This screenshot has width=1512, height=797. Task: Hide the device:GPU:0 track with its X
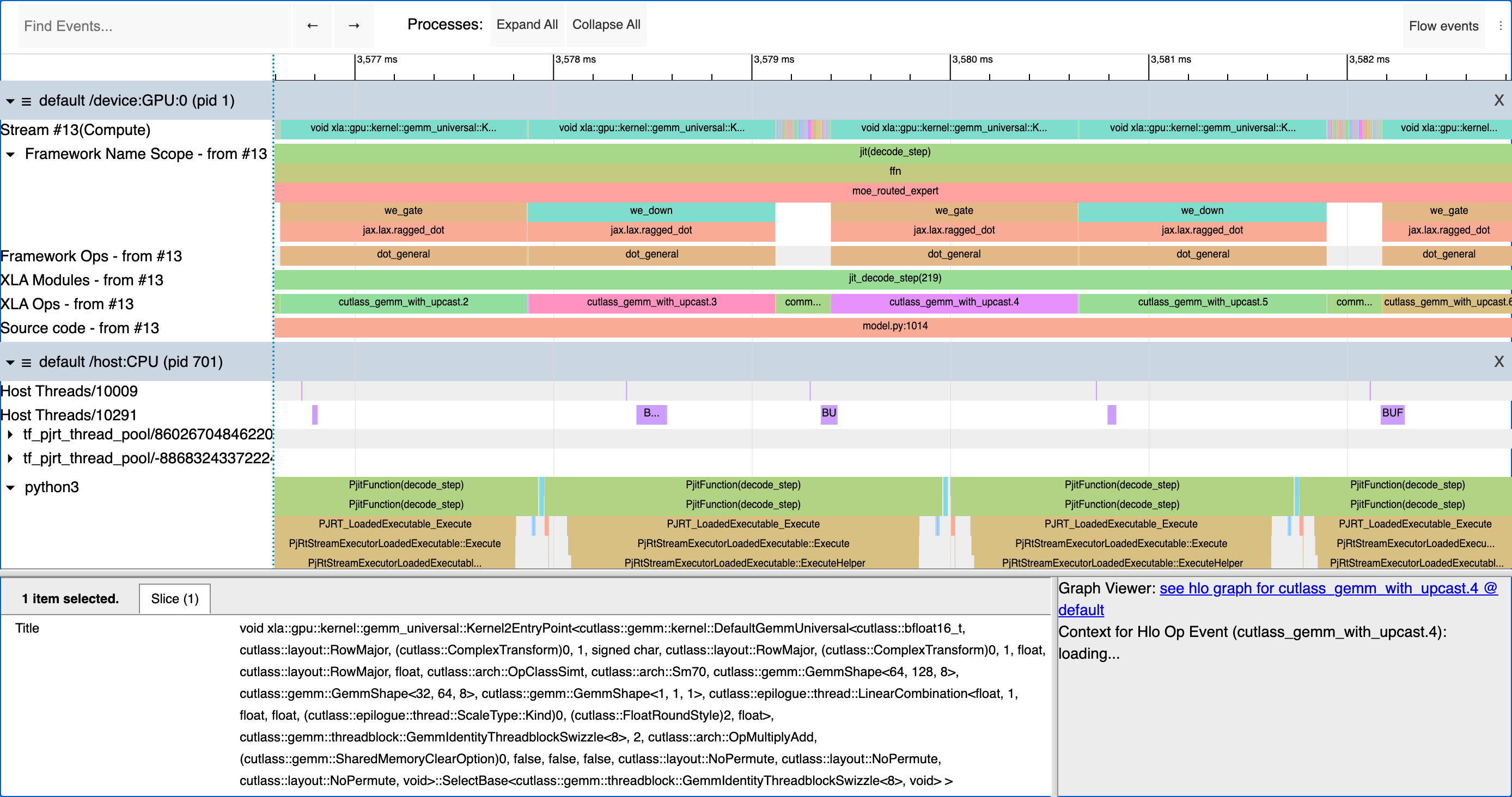1499,100
